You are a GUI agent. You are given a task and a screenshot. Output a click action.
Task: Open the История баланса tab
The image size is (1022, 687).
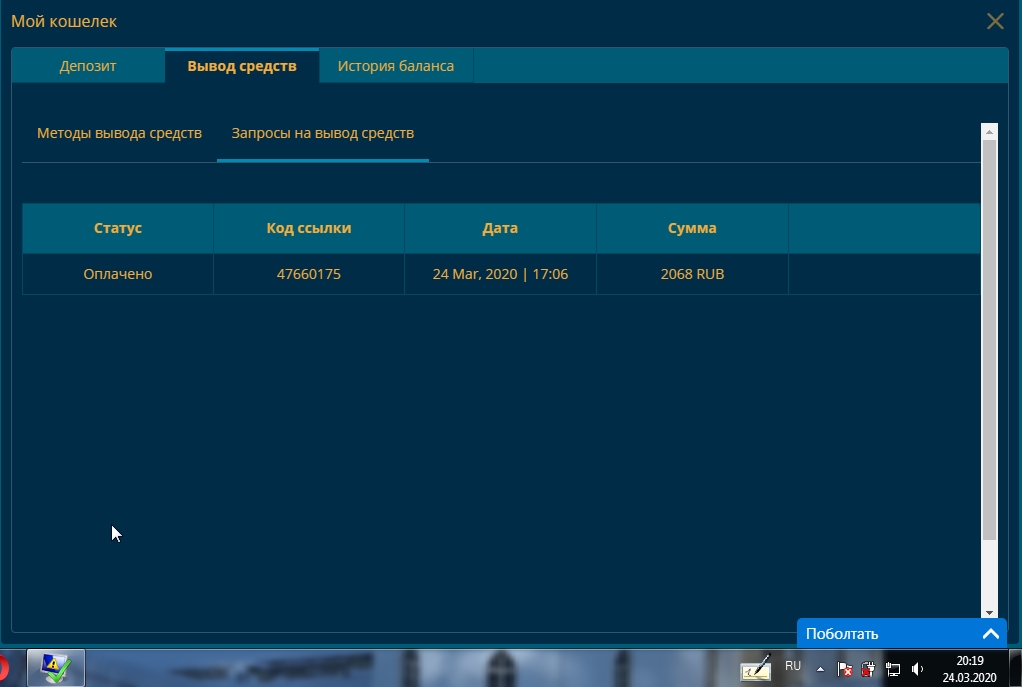pyautogui.click(x=395, y=66)
